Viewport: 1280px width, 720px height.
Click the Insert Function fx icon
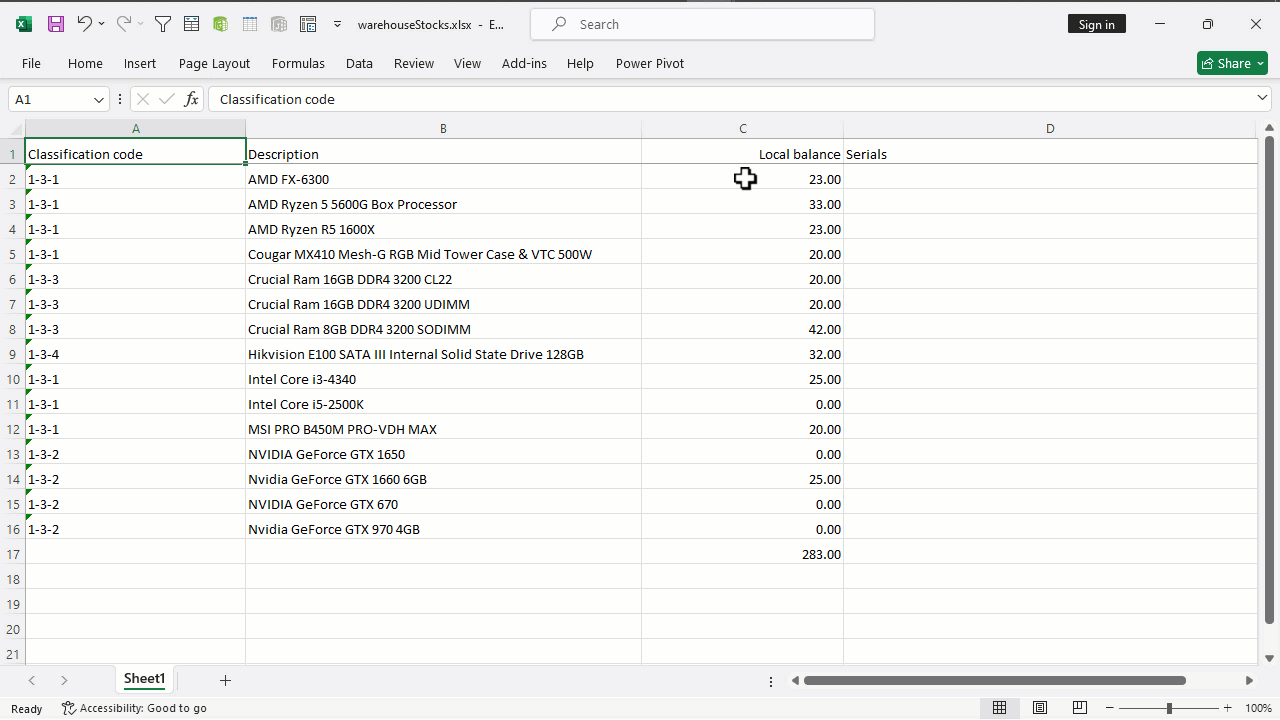tap(191, 99)
